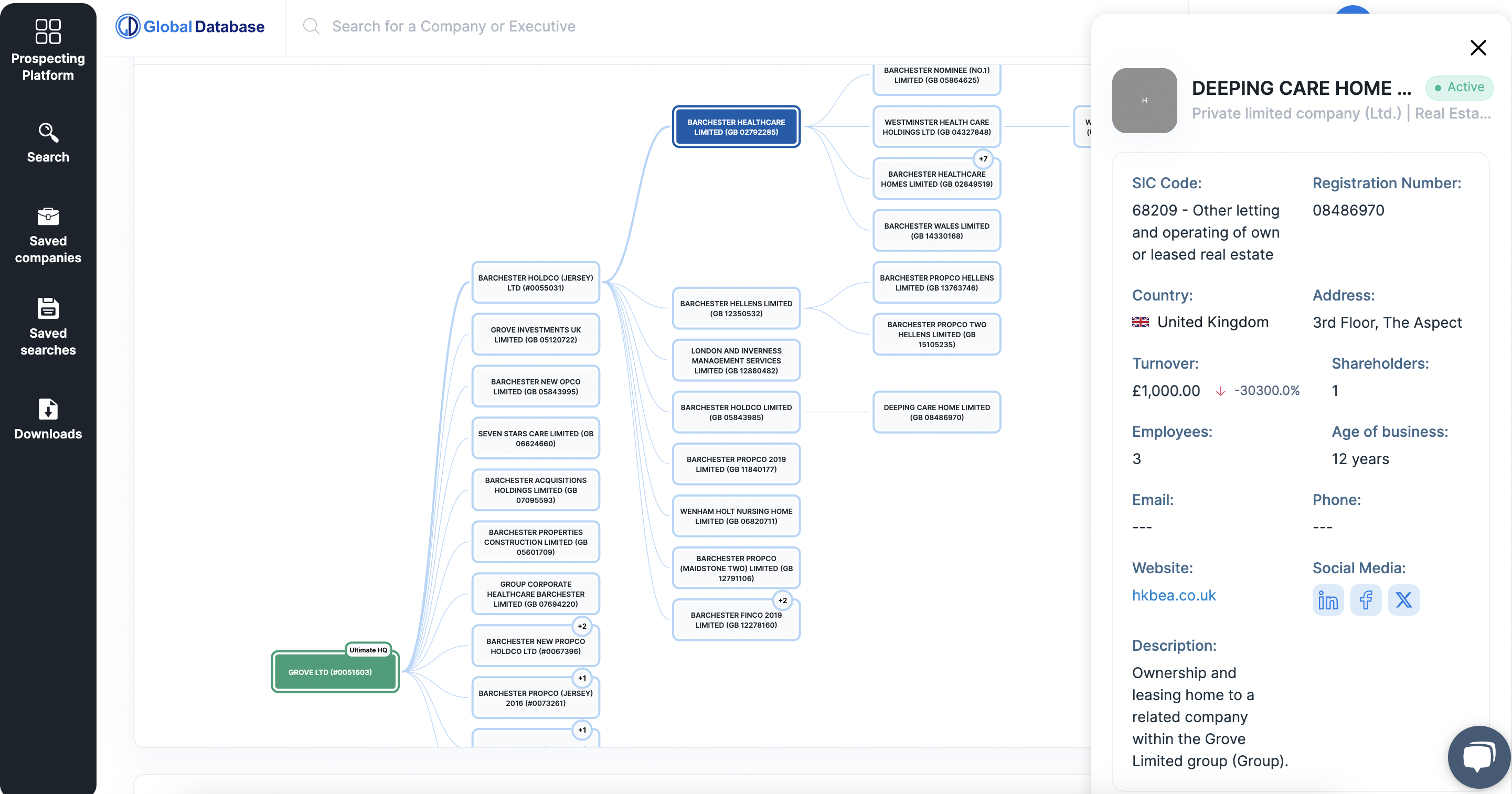
Task: Select Barchester Propco (Maidstone Two) node
Action: tap(736, 568)
